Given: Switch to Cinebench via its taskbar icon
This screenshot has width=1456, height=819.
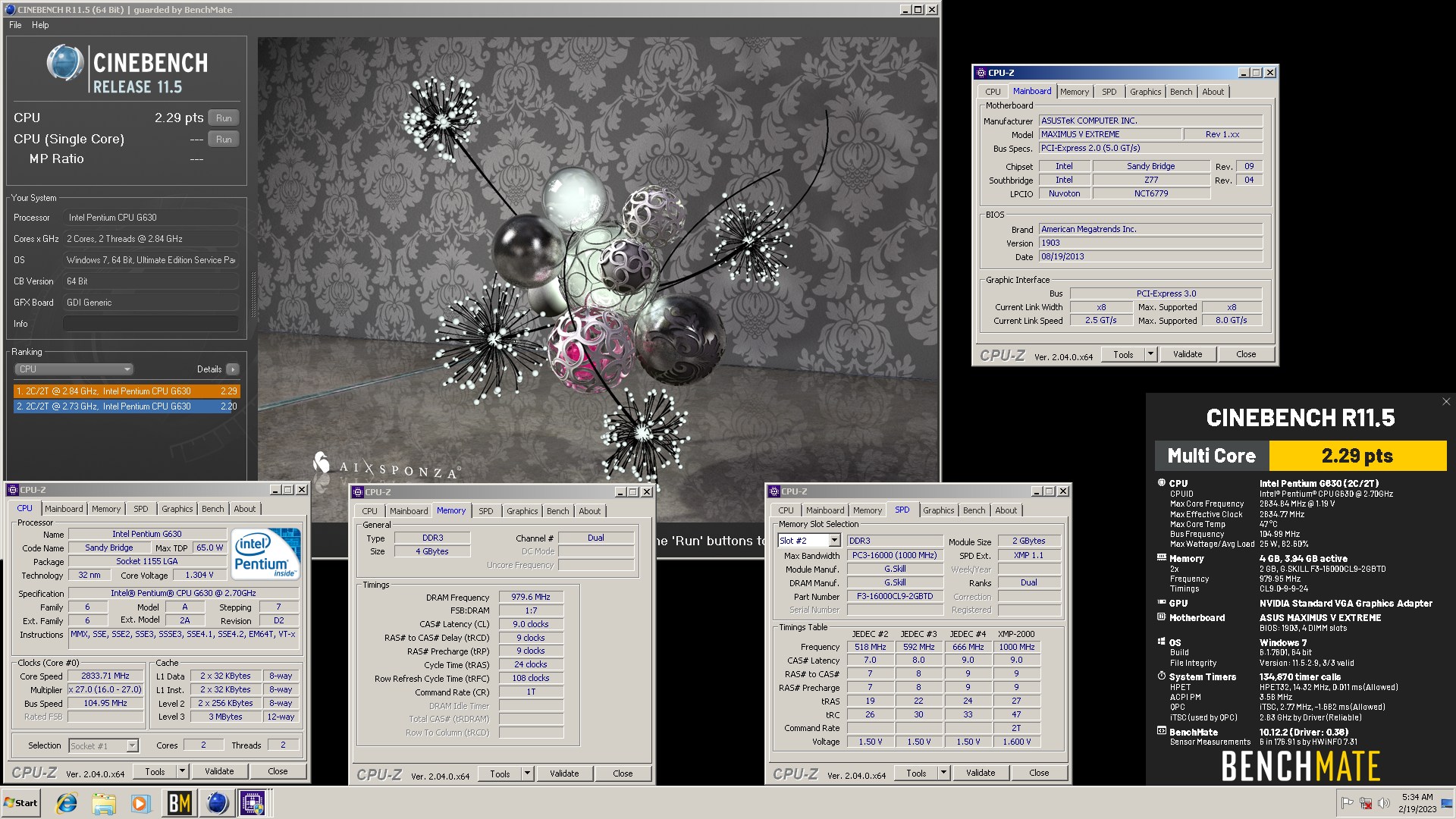Looking at the screenshot, I should (x=218, y=803).
